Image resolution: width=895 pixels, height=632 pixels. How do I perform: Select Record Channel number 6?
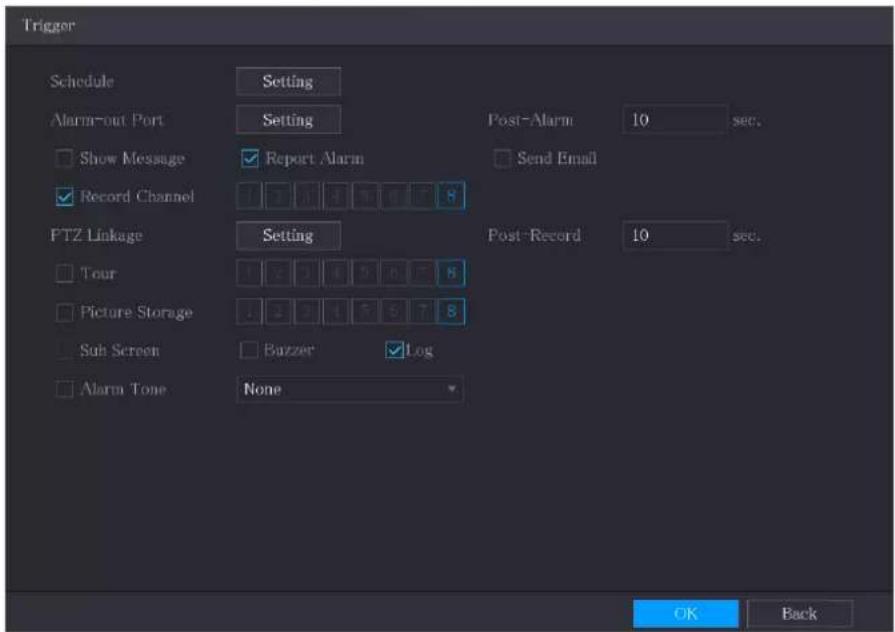click(394, 196)
